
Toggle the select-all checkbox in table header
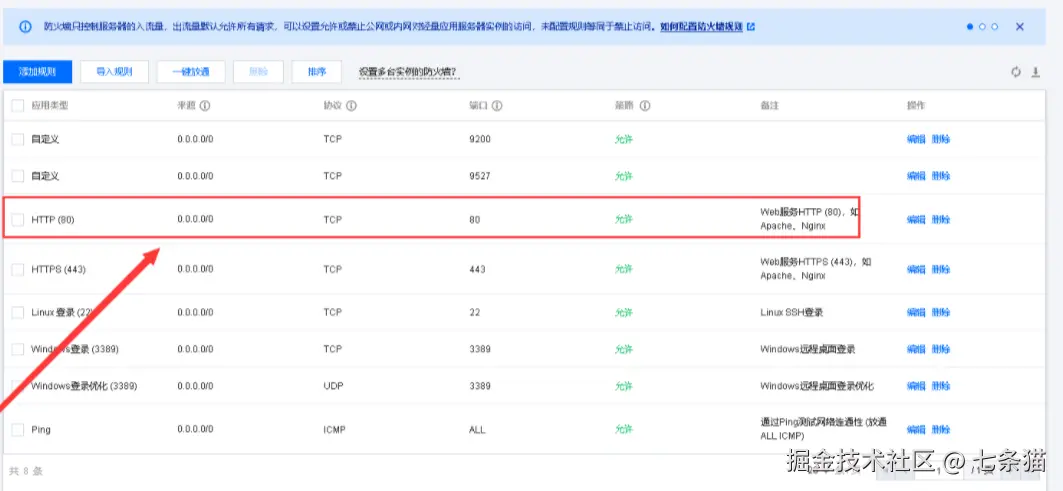[18, 105]
